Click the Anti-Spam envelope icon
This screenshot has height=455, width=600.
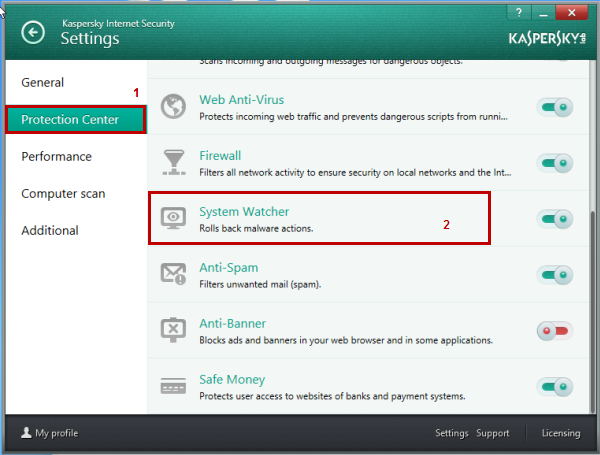[x=173, y=274]
